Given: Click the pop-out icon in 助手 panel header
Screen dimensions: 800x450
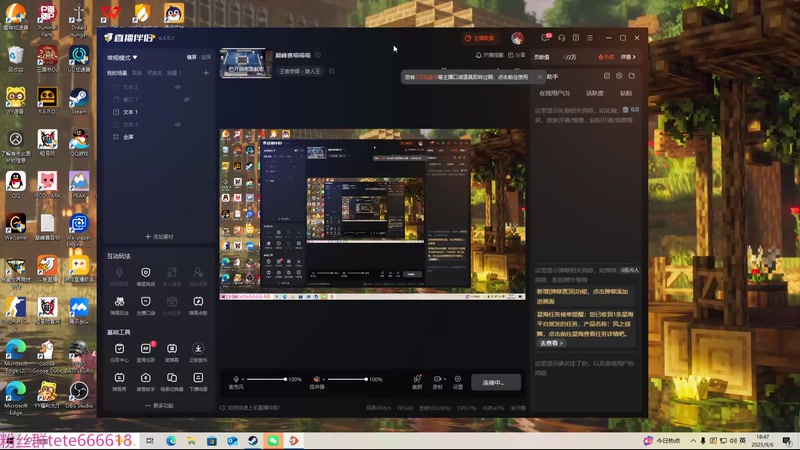Looking at the screenshot, I should point(632,76).
